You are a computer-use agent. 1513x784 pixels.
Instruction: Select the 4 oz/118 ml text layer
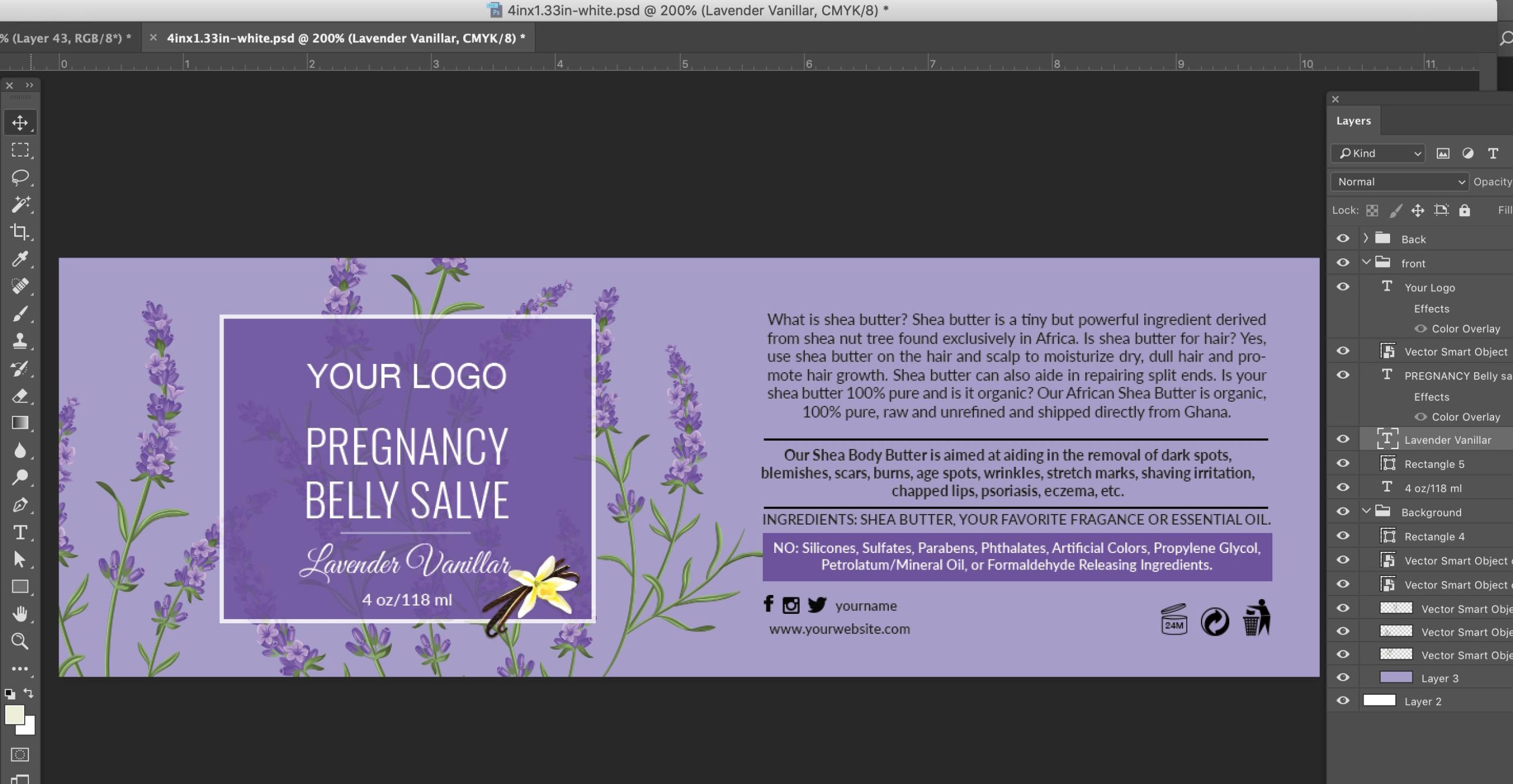click(x=1433, y=488)
